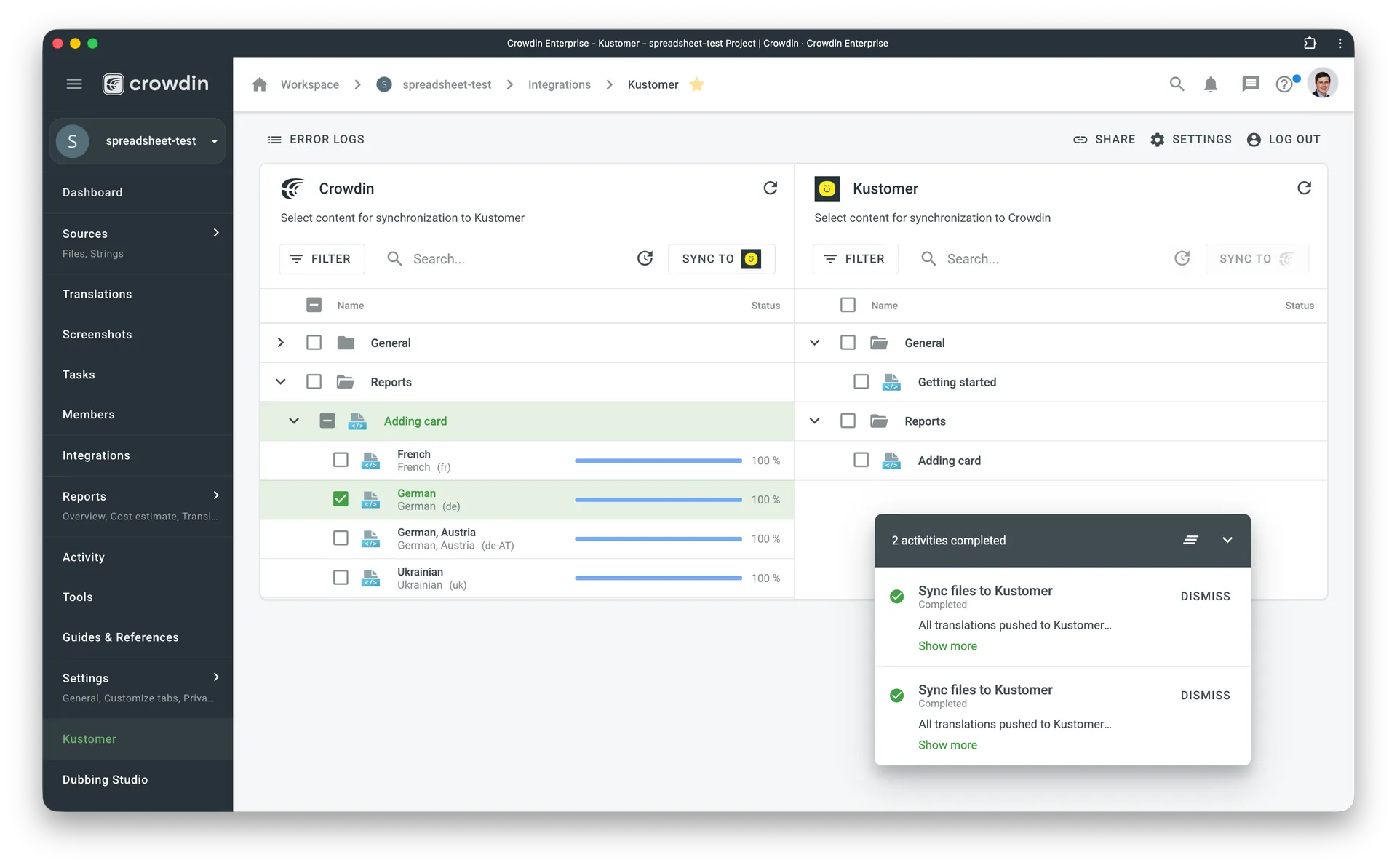Expand the Crowdin General folder
This screenshot has width=1397, height=868.
pyautogui.click(x=281, y=343)
